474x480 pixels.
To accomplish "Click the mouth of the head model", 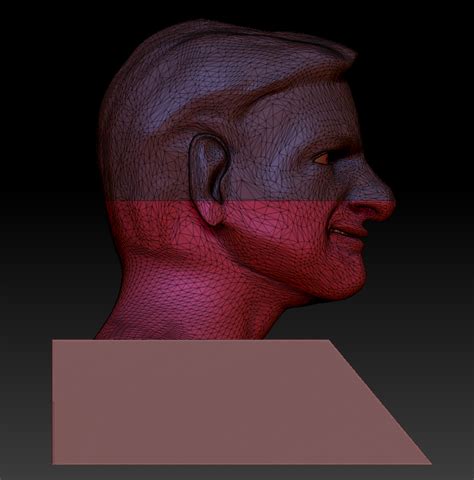I will click(347, 232).
